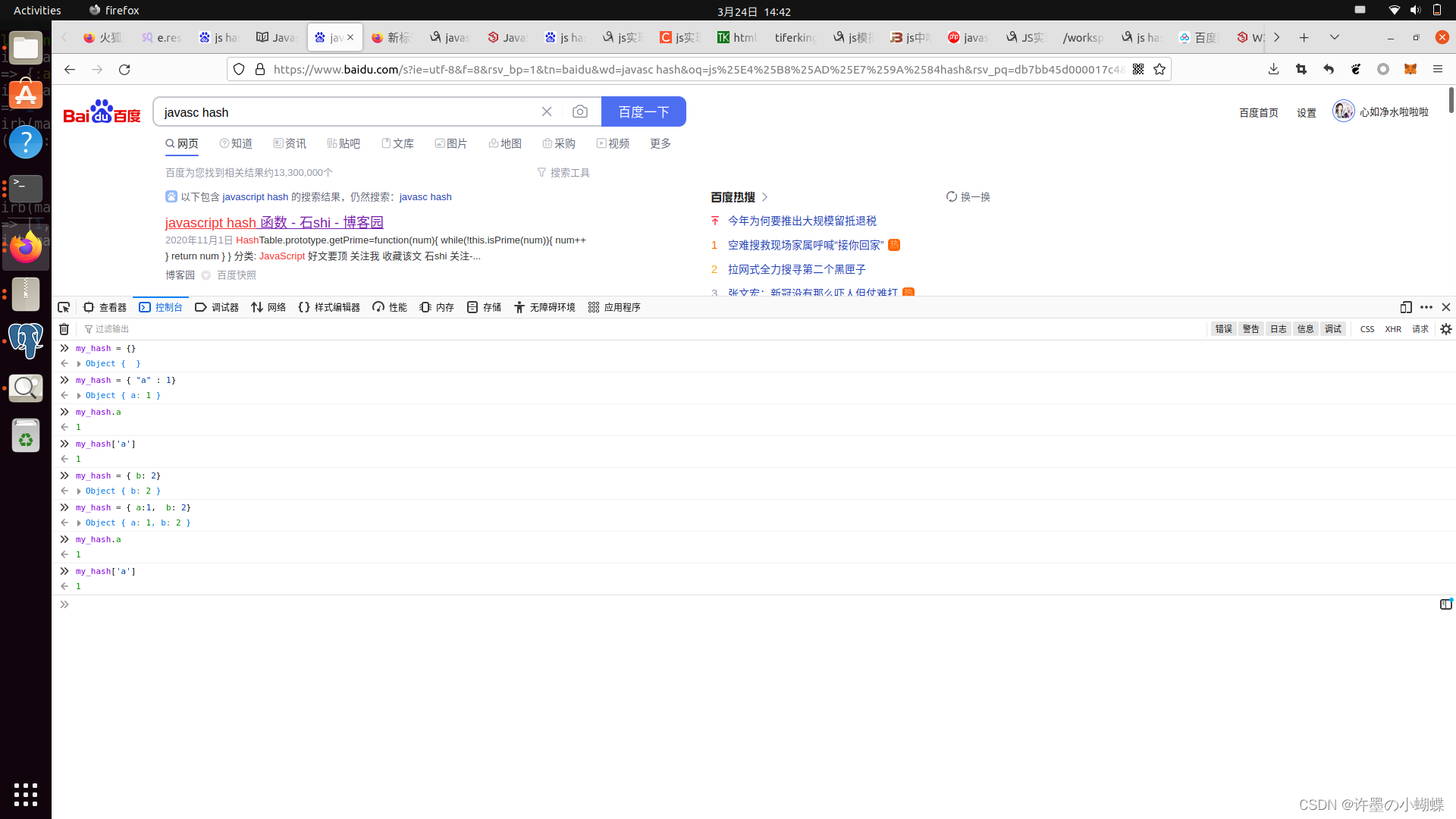Image resolution: width=1456 pixels, height=819 pixels.
Task: Toggle the XHR filter button
Action: click(1393, 329)
